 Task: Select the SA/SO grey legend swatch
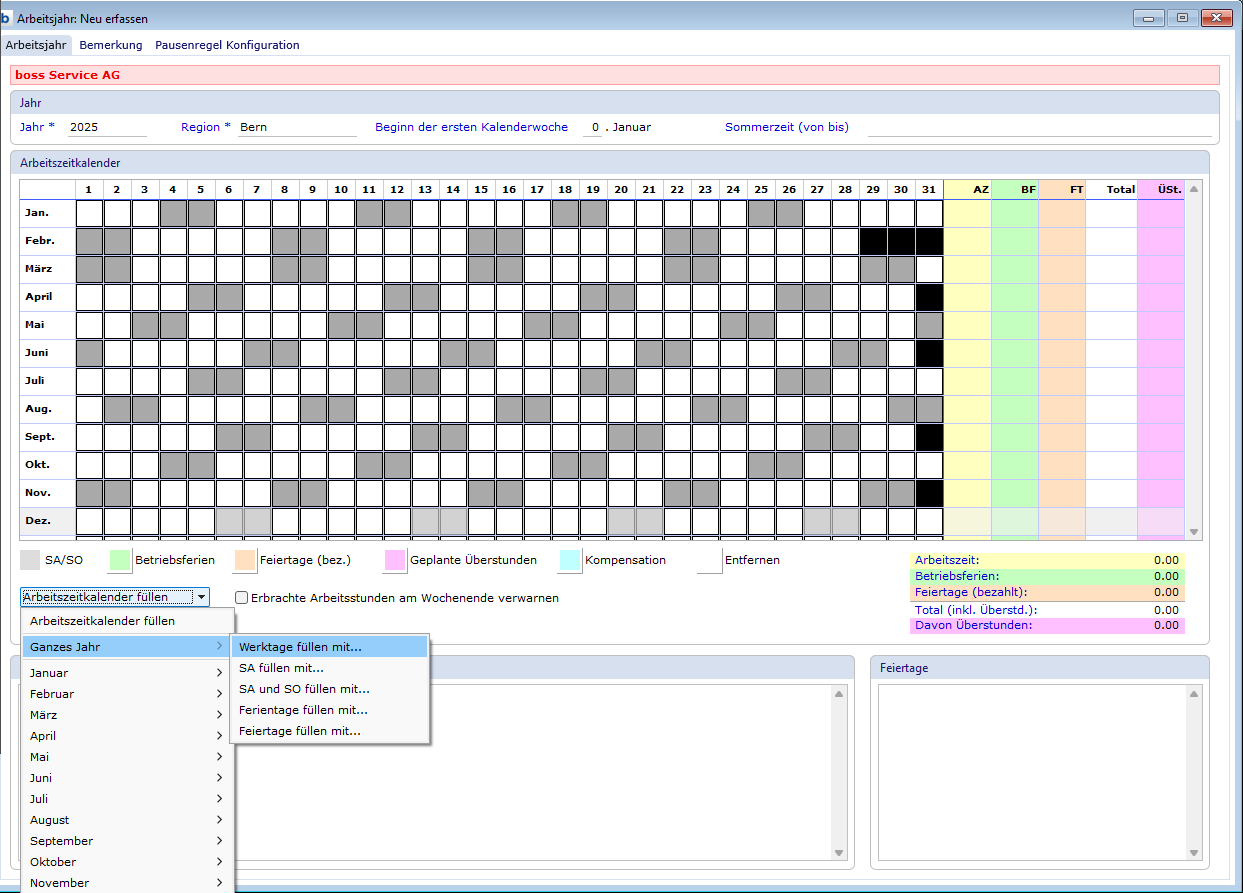[x=32, y=560]
